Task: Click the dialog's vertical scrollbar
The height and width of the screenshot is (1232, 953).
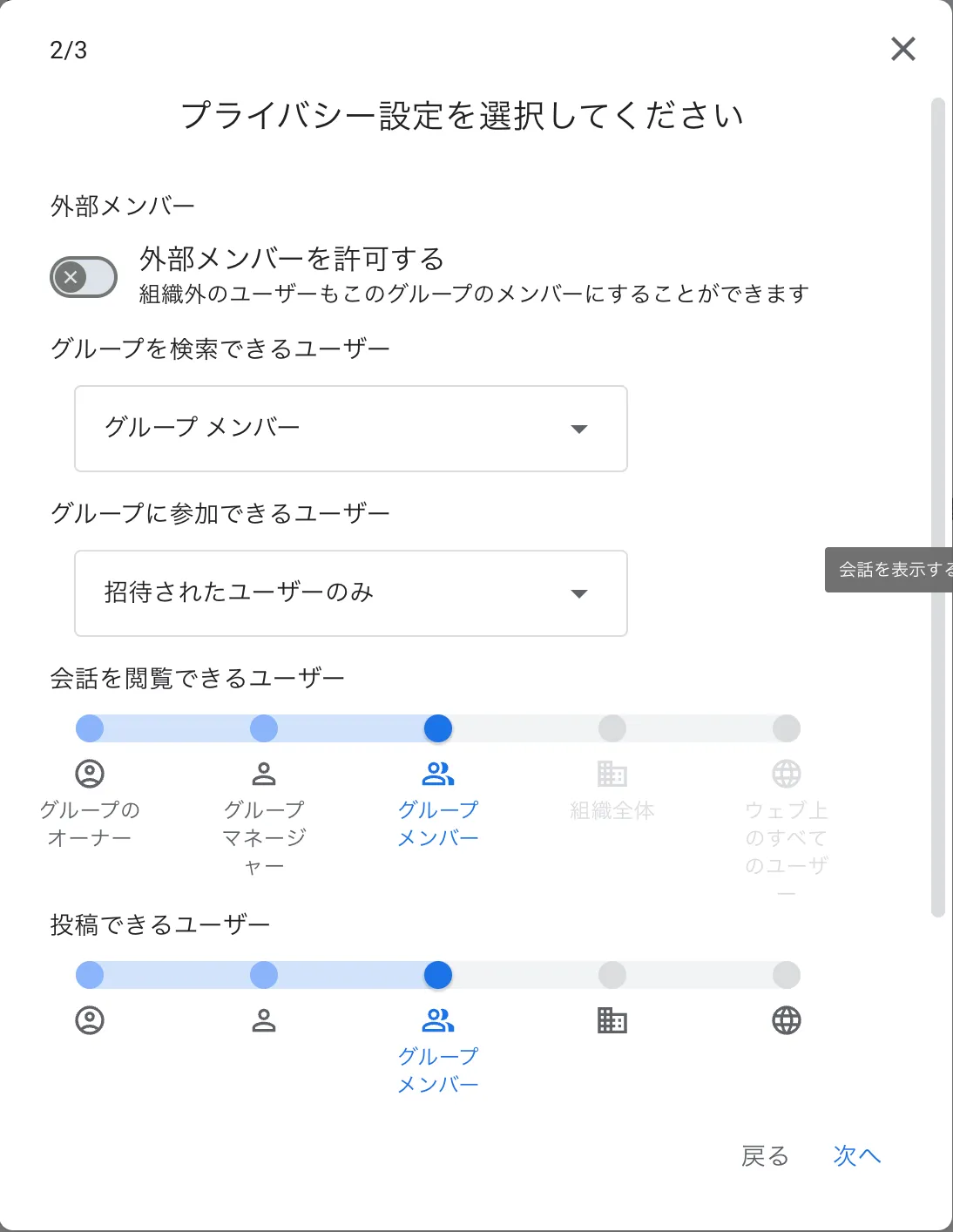Action: (x=938, y=507)
